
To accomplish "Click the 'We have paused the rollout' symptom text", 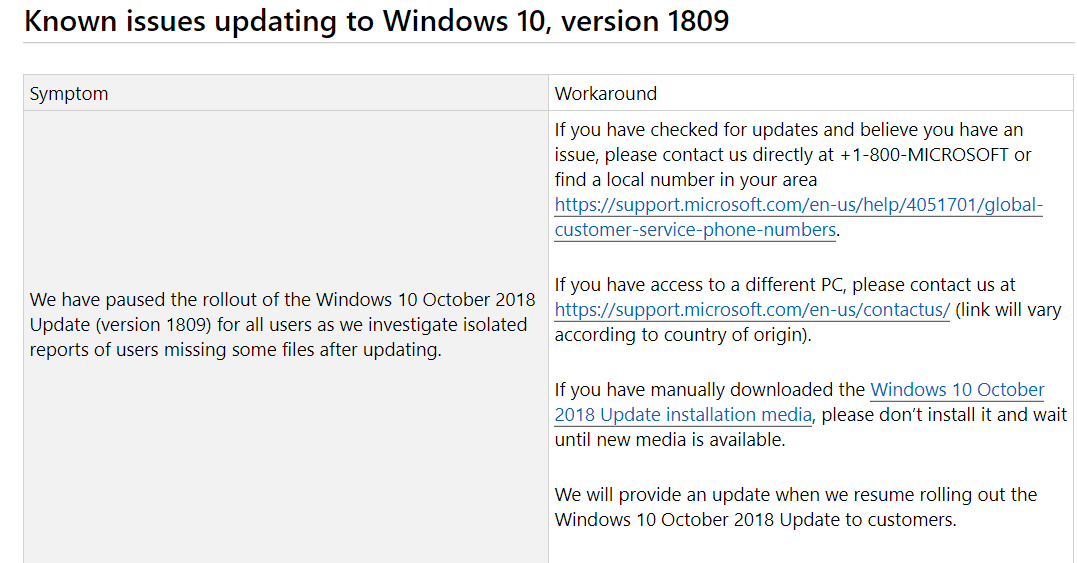I will pyautogui.click(x=170, y=300).
